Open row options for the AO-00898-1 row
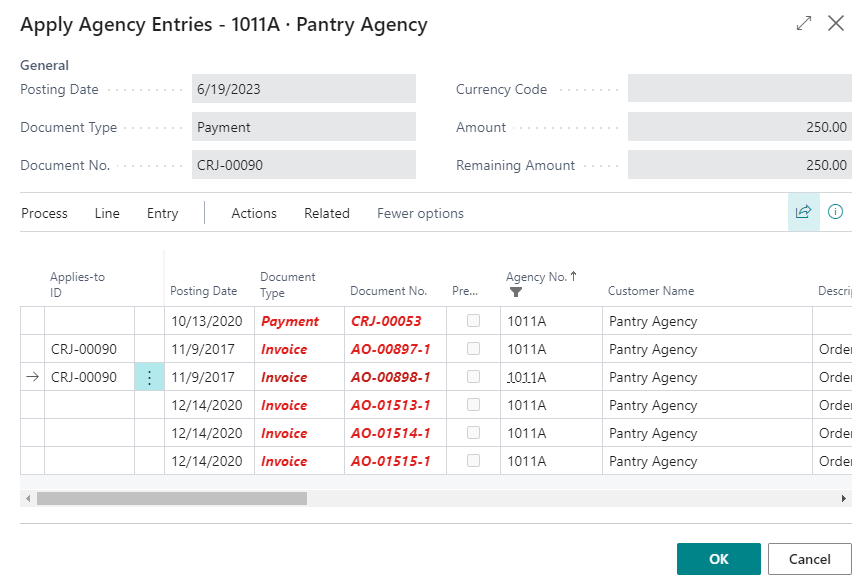Viewport: 865px width, 585px height. tap(149, 377)
